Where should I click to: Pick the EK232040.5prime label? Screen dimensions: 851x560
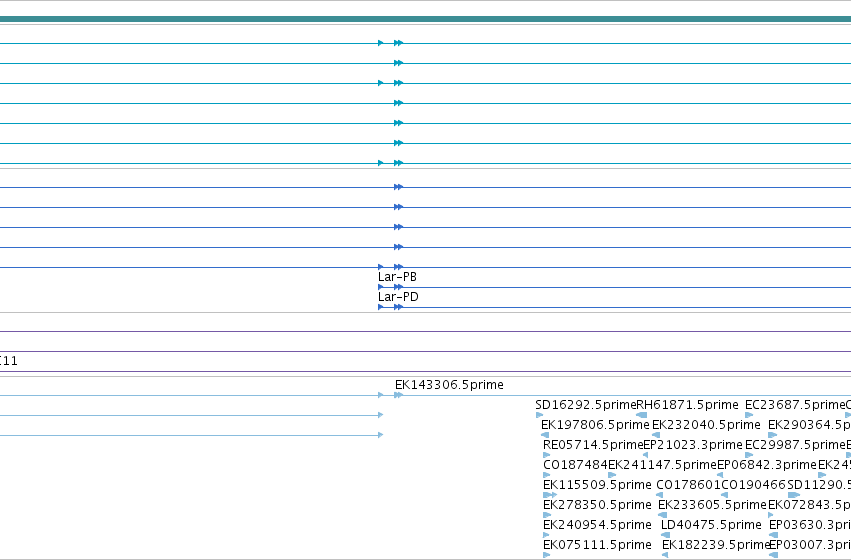(706, 424)
